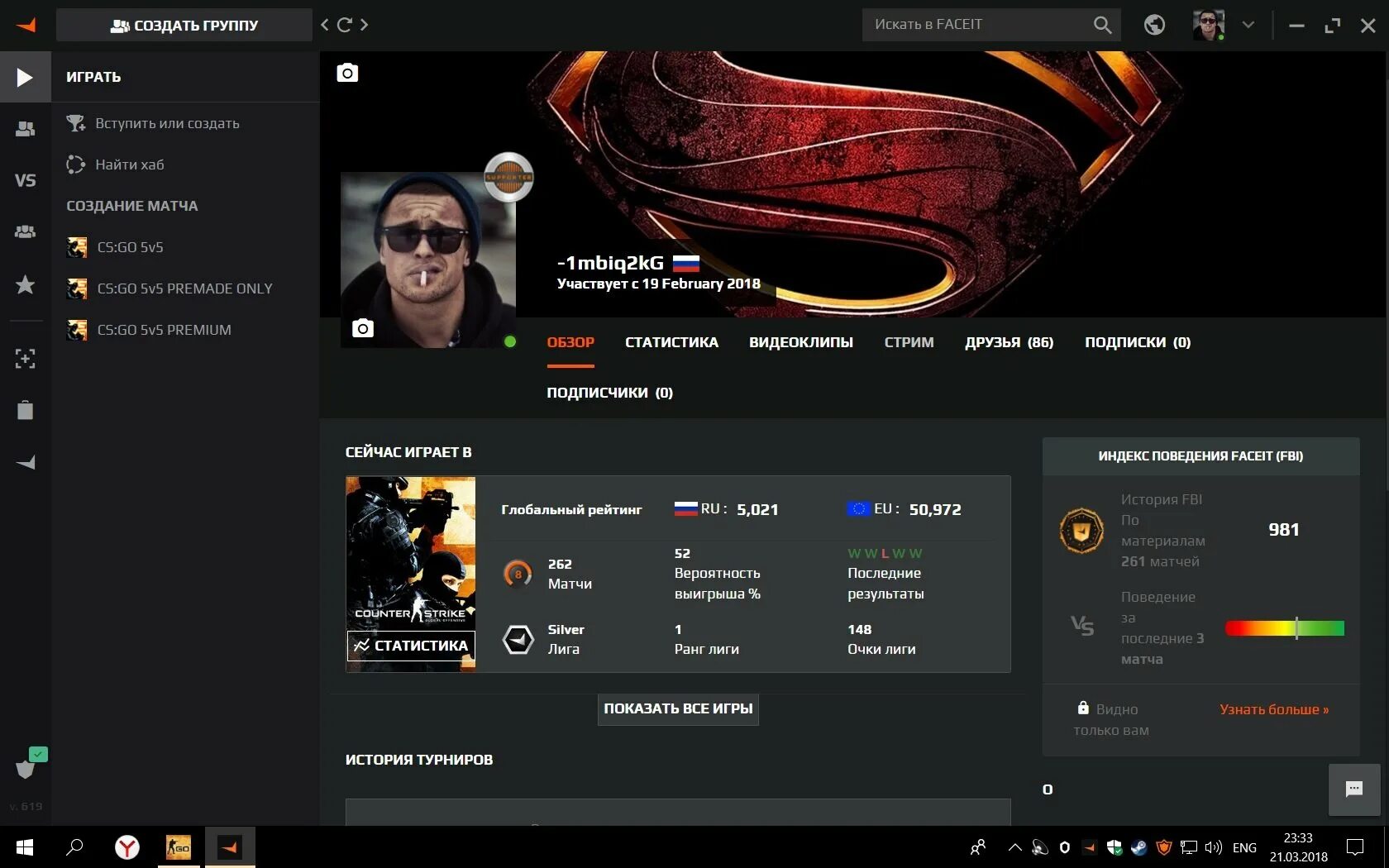Change cover photo with camera icon
This screenshot has height=868, width=1389.
pos(347,73)
